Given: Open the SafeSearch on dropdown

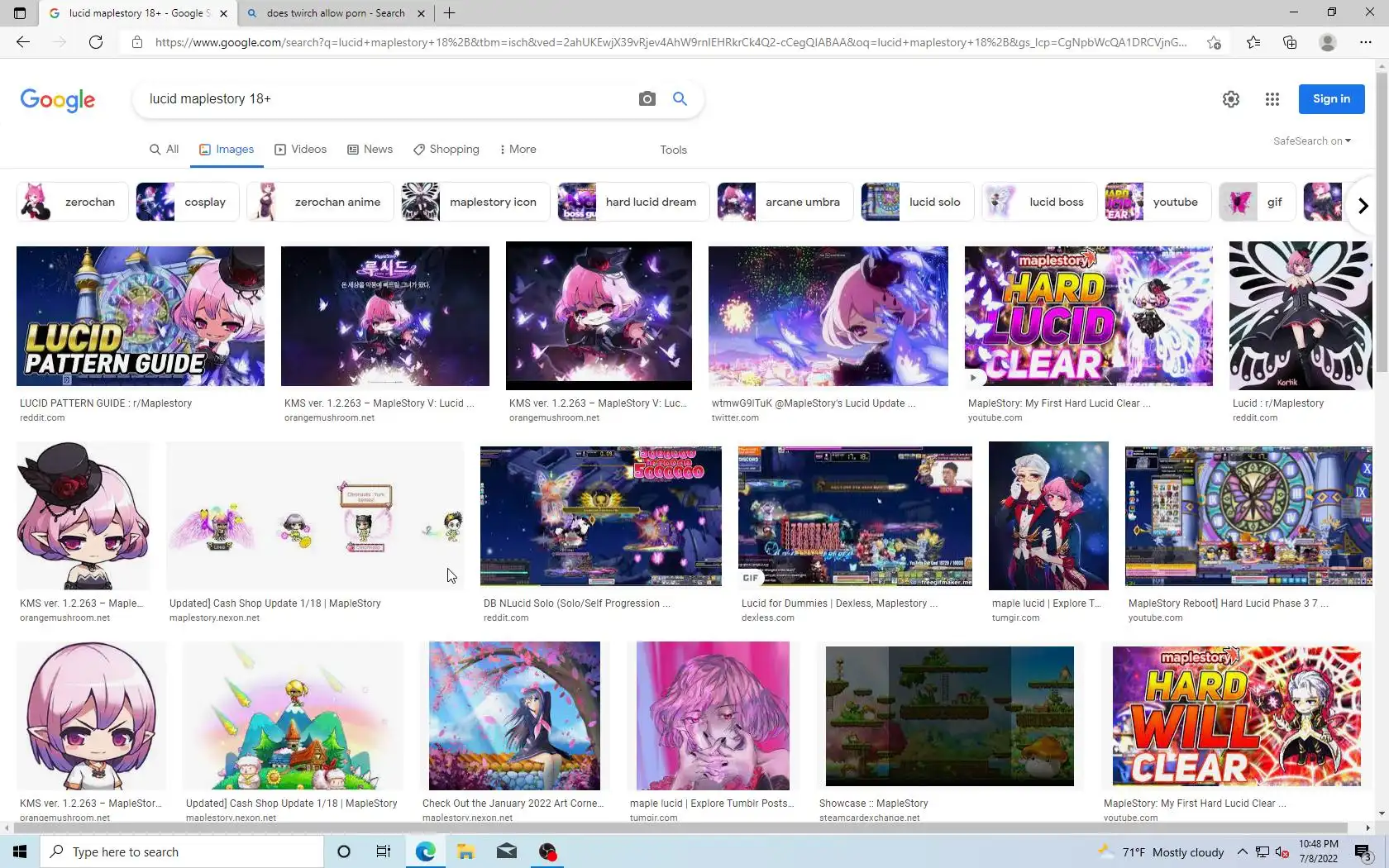Looking at the screenshot, I should (1312, 141).
